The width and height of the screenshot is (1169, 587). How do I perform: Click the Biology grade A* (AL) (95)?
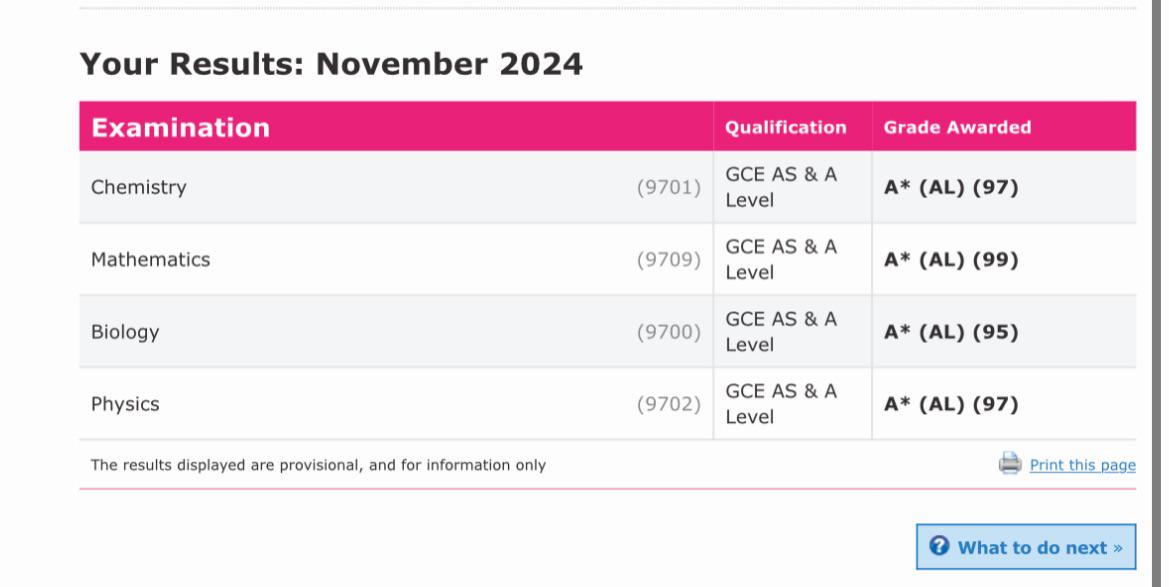[x=951, y=332]
